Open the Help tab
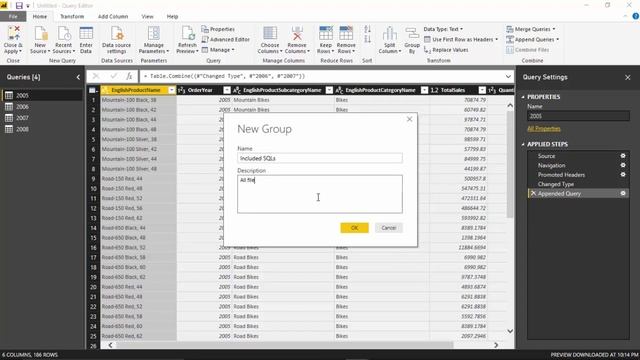The width and height of the screenshot is (640, 360). pyautogui.click(x=172, y=16)
